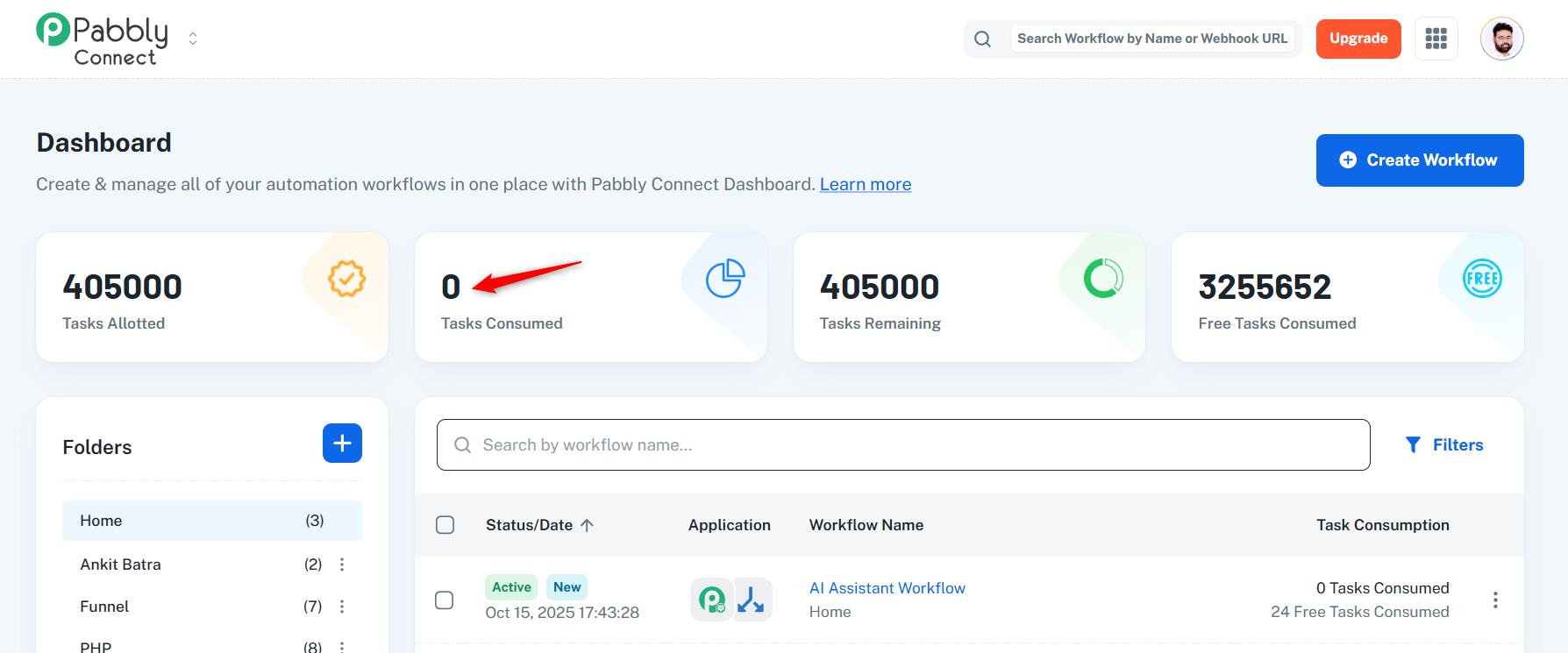Toggle the select-all workflows checkbox
1568x653 pixels.
pos(445,525)
